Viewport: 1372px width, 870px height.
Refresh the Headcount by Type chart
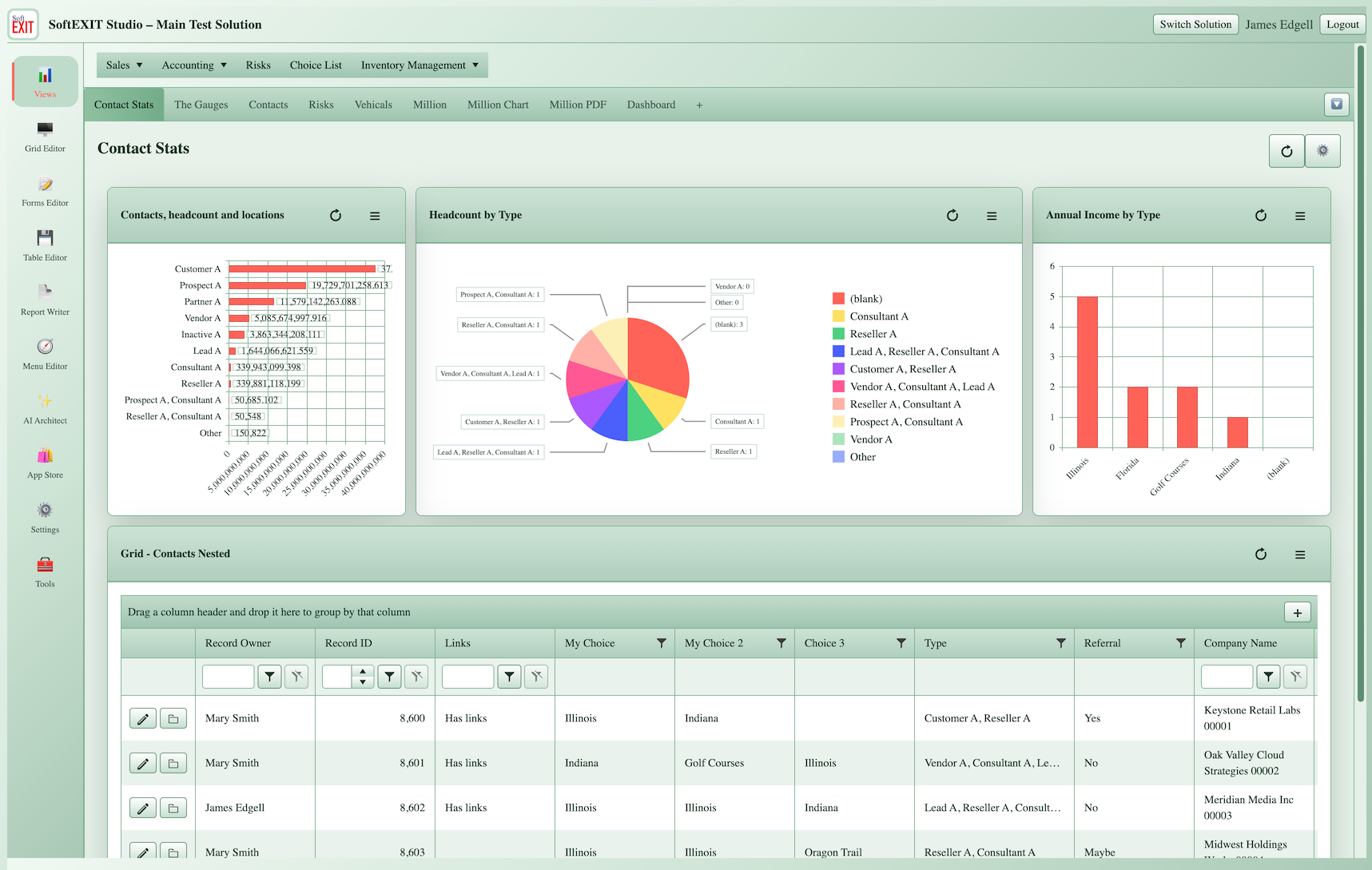[x=952, y=216]
